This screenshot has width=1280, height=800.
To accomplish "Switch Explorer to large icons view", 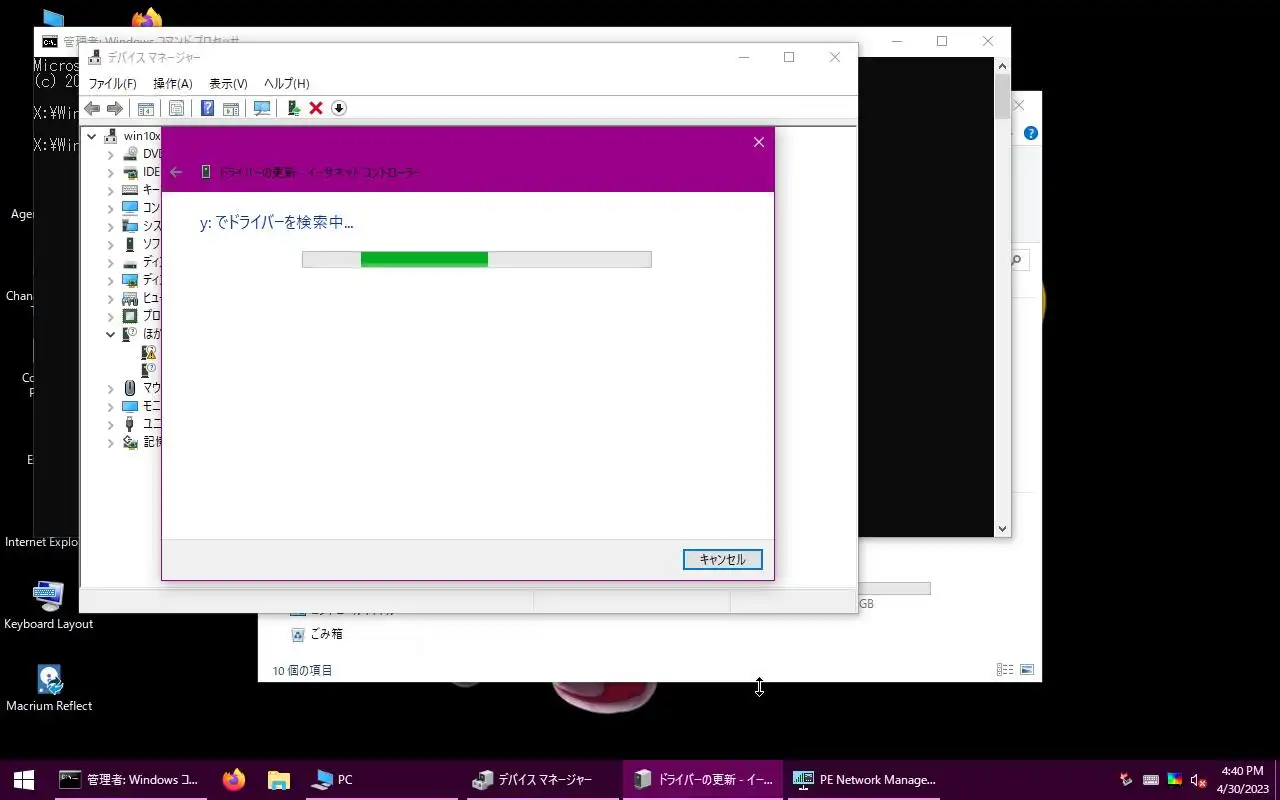I will pos(1027,670).
